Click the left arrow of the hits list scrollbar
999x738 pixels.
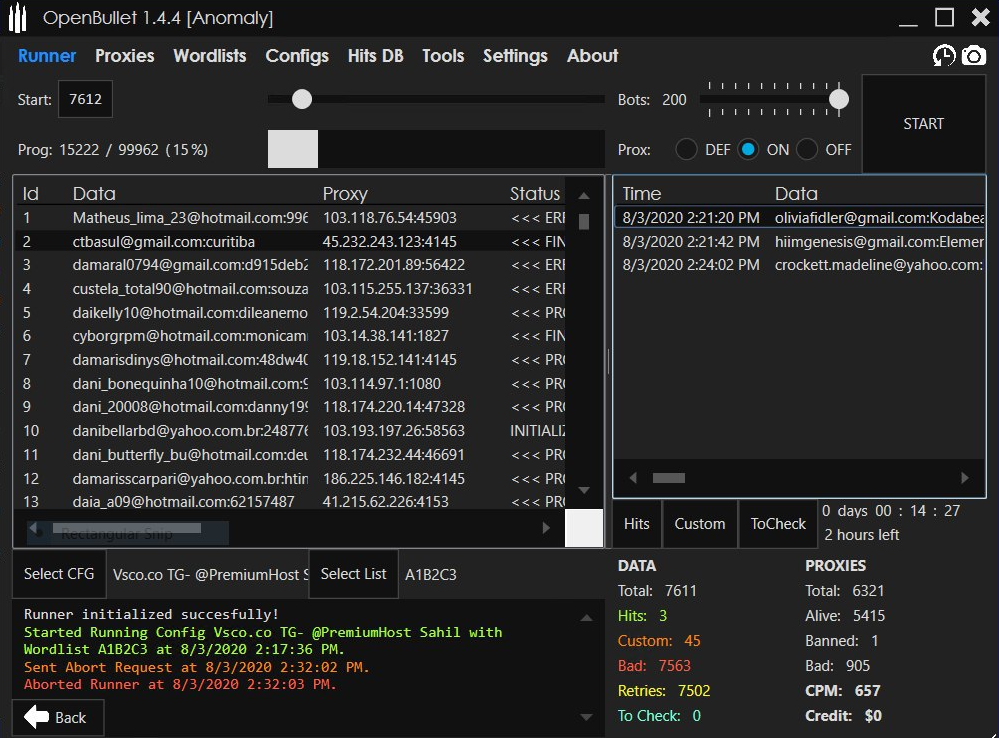coord(633,478)
